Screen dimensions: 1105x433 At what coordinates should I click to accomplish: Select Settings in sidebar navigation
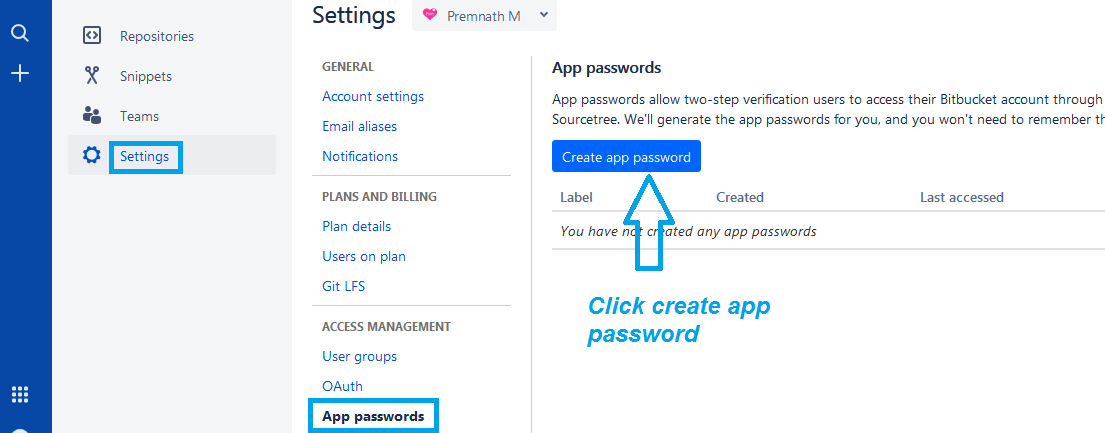pos(144,156)
